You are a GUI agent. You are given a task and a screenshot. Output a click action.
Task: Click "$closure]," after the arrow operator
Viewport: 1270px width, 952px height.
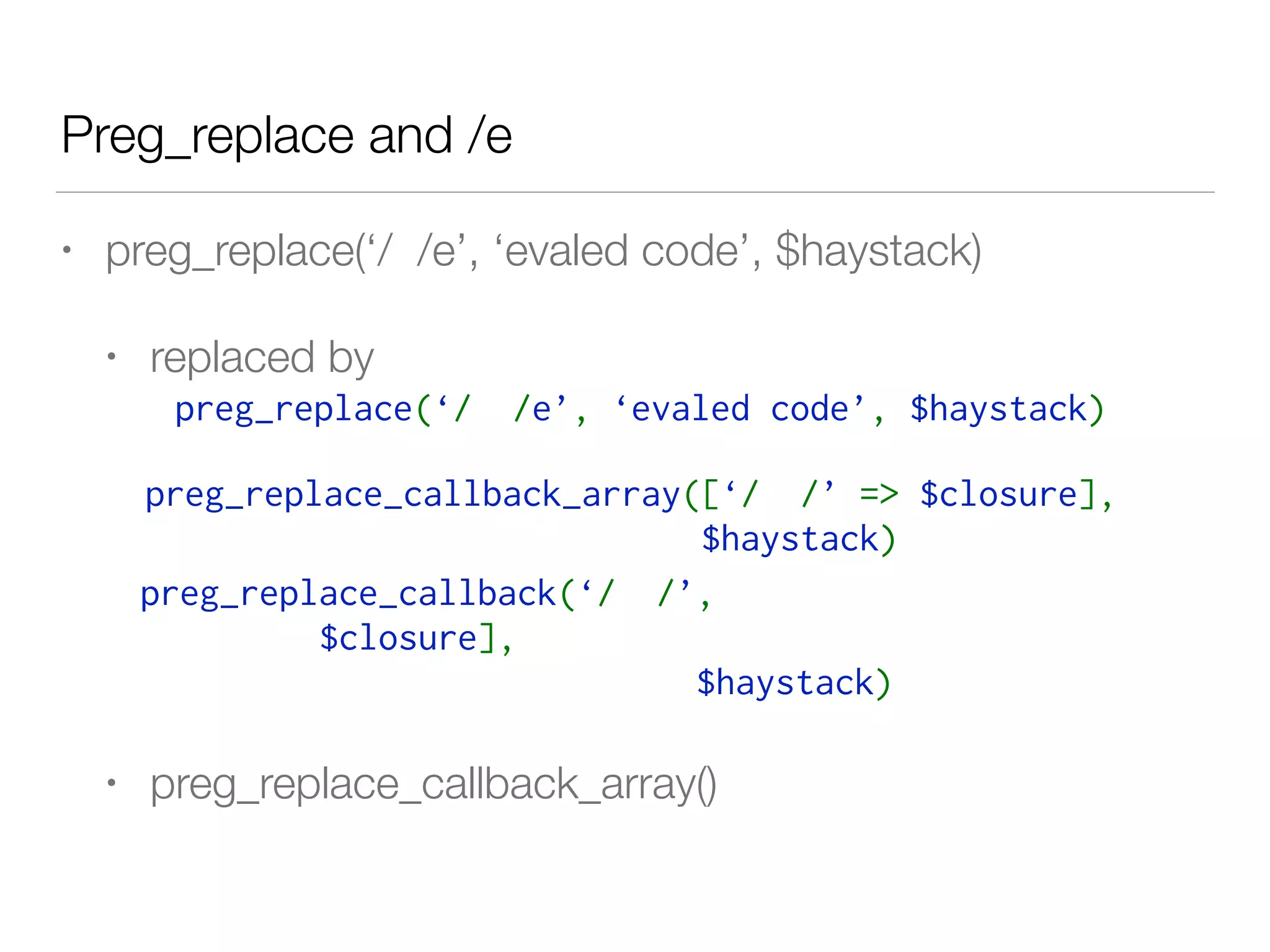pos(1016,495)
